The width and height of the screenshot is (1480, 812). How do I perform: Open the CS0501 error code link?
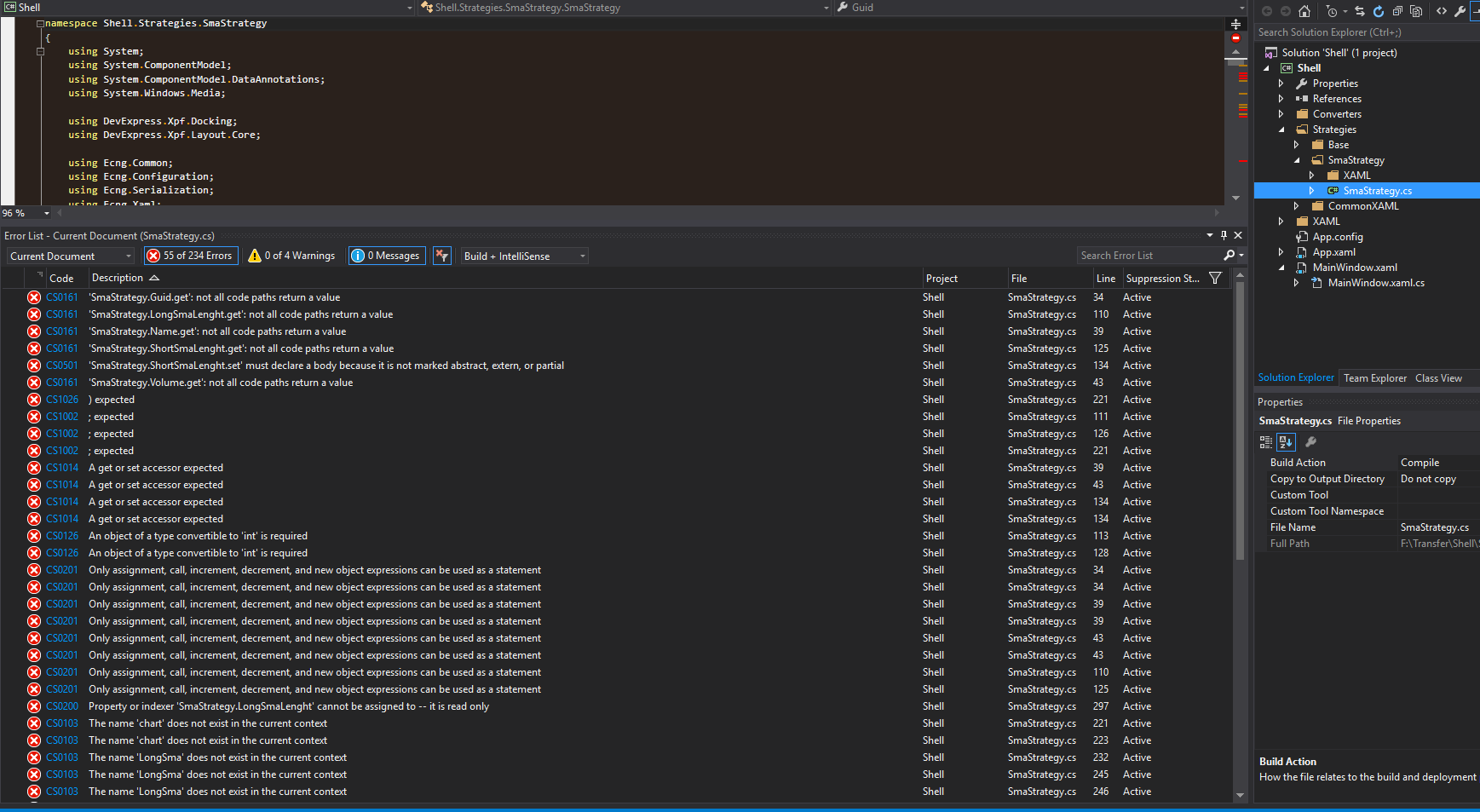(x=62, y=366)
